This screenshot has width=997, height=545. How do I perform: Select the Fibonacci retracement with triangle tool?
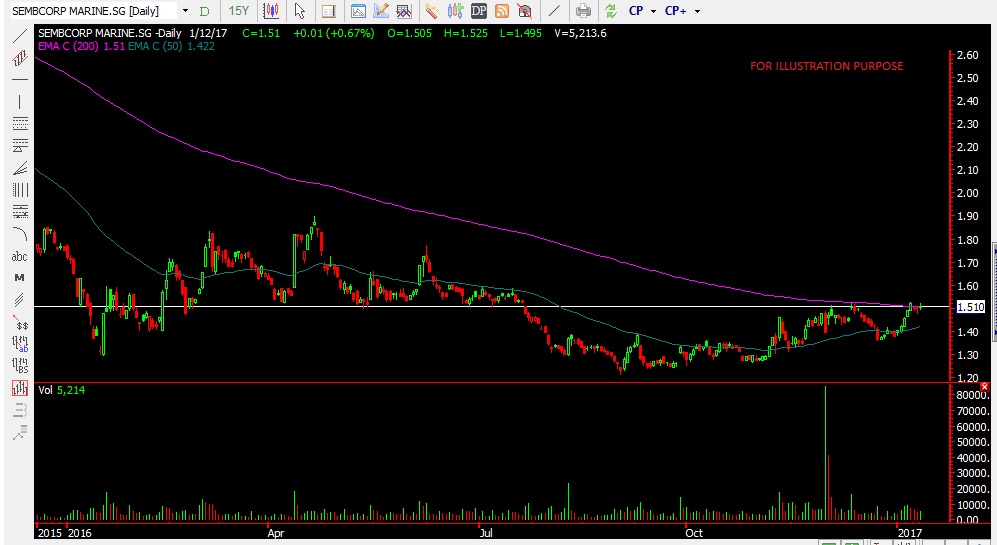click(x=20, y=146)
